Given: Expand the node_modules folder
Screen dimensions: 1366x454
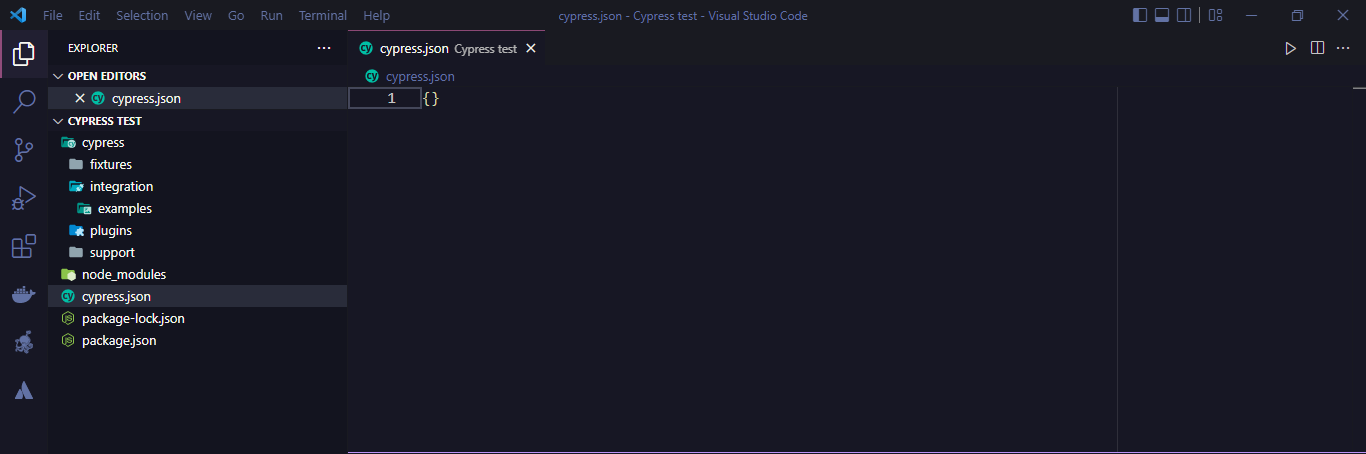Looking at the screenshot, I should pyautogui.click(x=123, y=274).
